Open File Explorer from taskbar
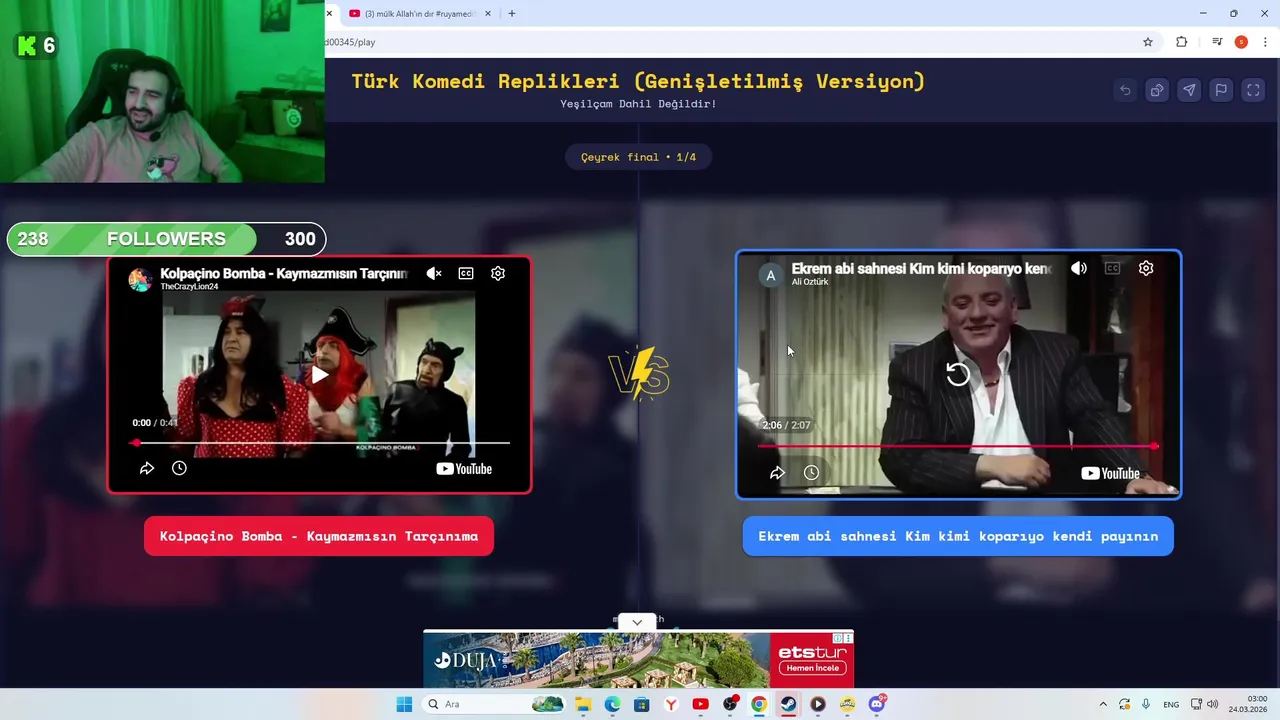The width and height of the screenshot is (1280, 720). [583, 704]
